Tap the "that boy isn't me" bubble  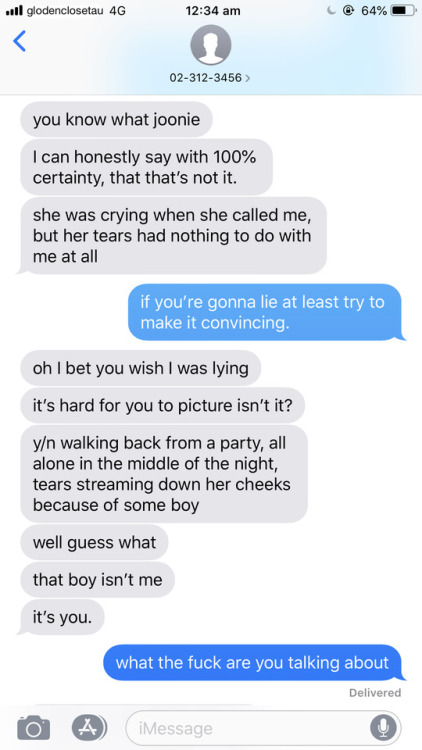coord(98,580)
